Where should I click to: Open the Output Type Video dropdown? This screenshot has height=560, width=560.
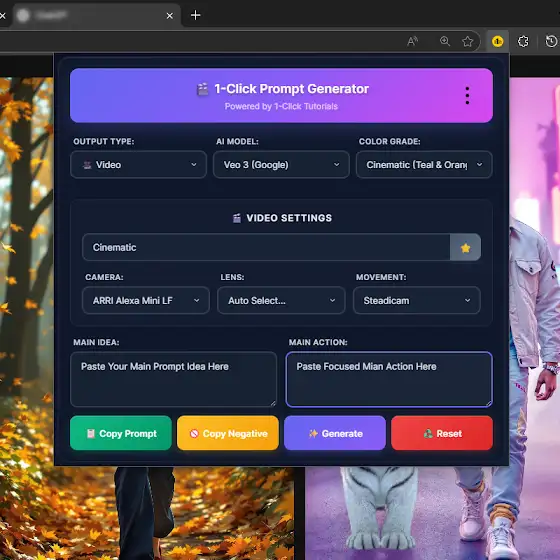pos(139,165)
